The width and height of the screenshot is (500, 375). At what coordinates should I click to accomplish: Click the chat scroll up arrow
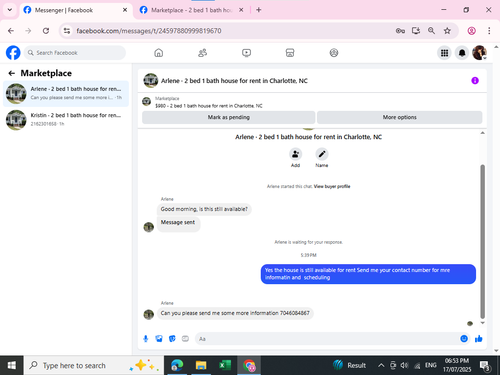pos(482,133)
